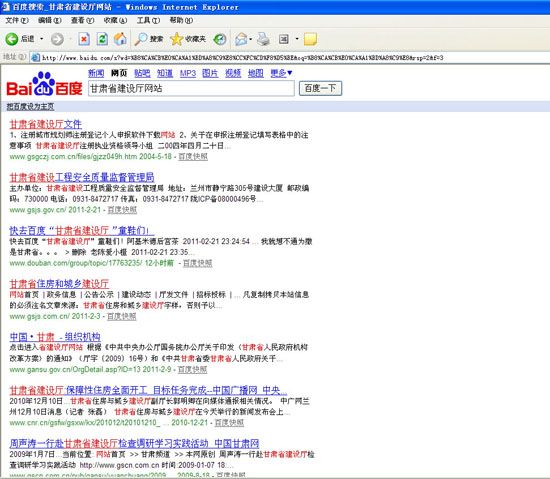This screenshot has width=550, height=479.
Task: Open the Search magnifier toolbar icon
Action: click(141, 39)
